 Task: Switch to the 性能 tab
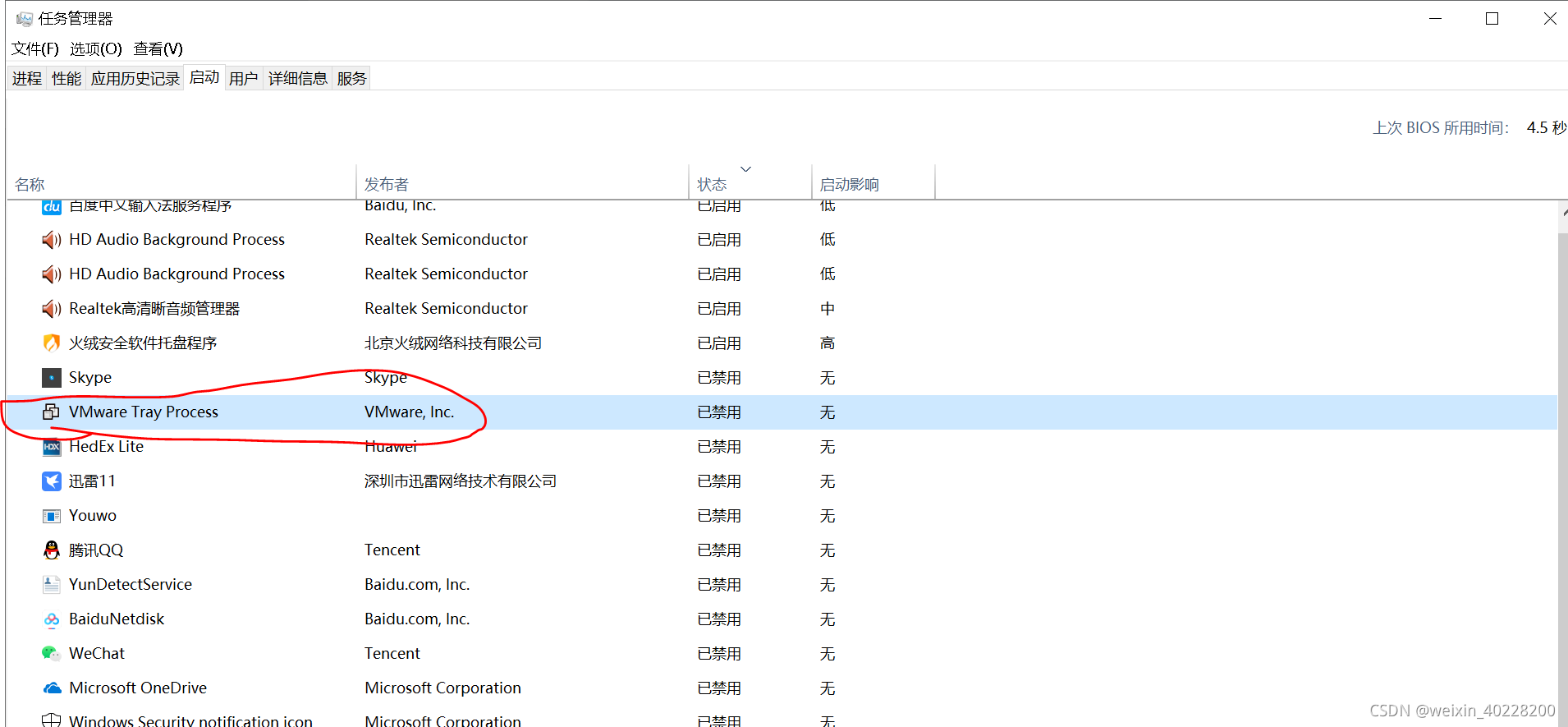66,79
